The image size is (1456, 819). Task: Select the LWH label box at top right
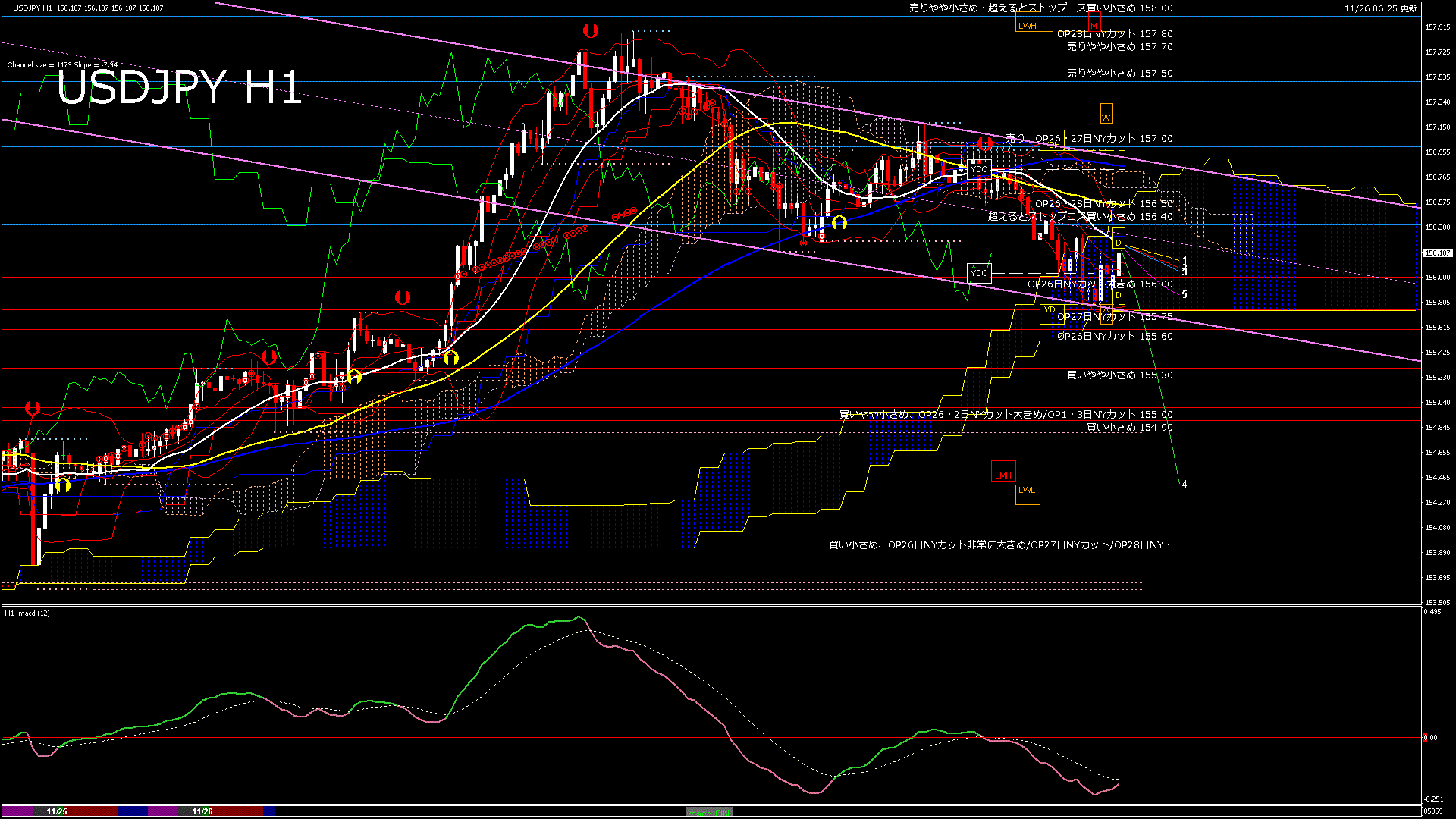(1028, 25)
